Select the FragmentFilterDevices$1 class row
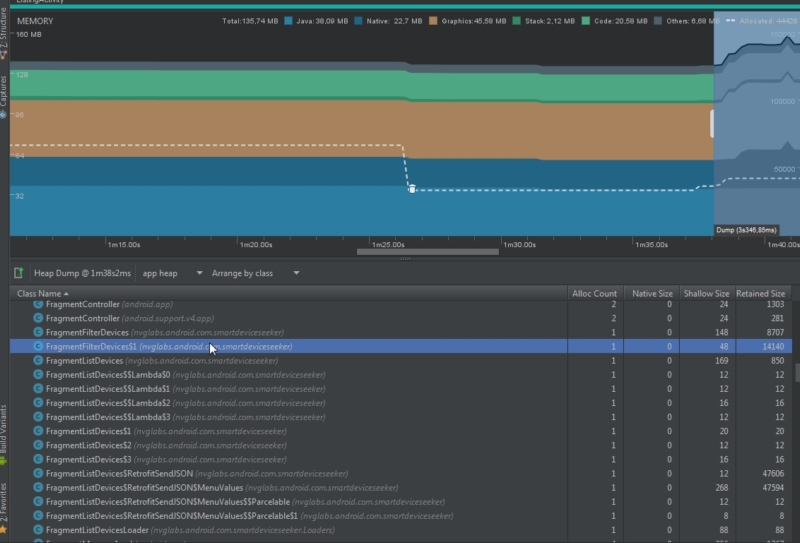 tap(401, 347)
